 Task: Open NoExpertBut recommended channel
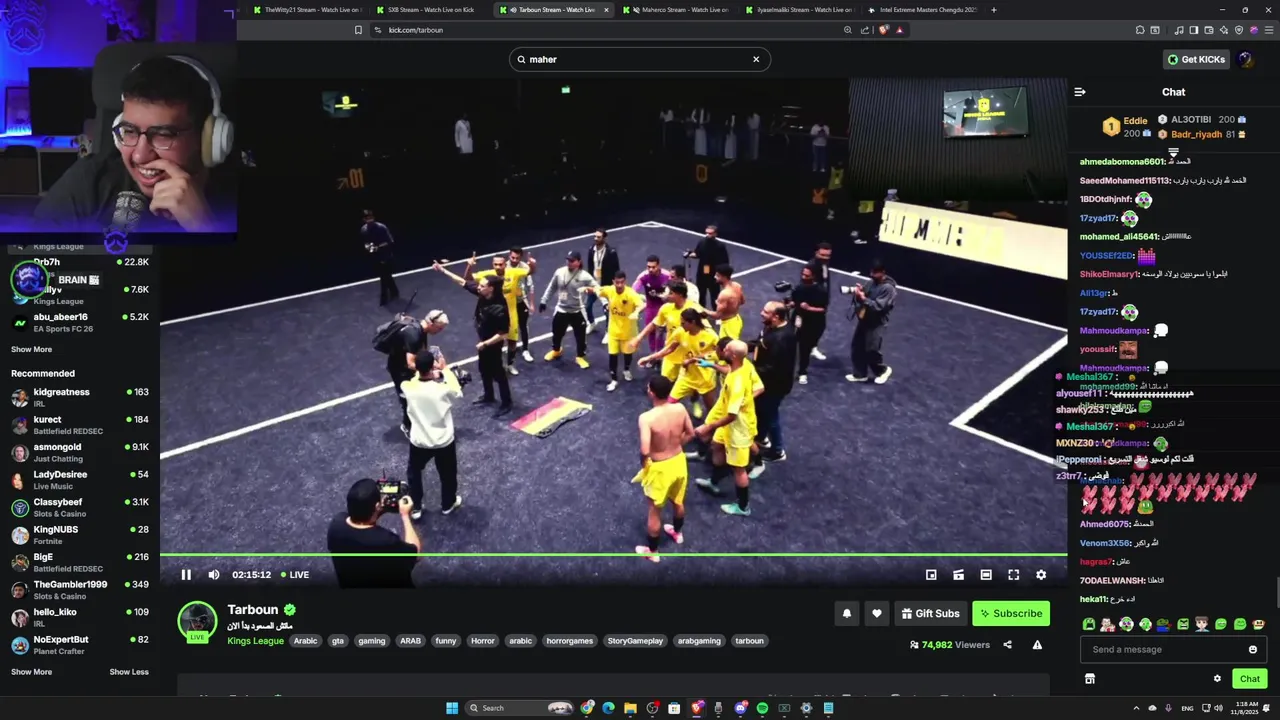(80, 645)
